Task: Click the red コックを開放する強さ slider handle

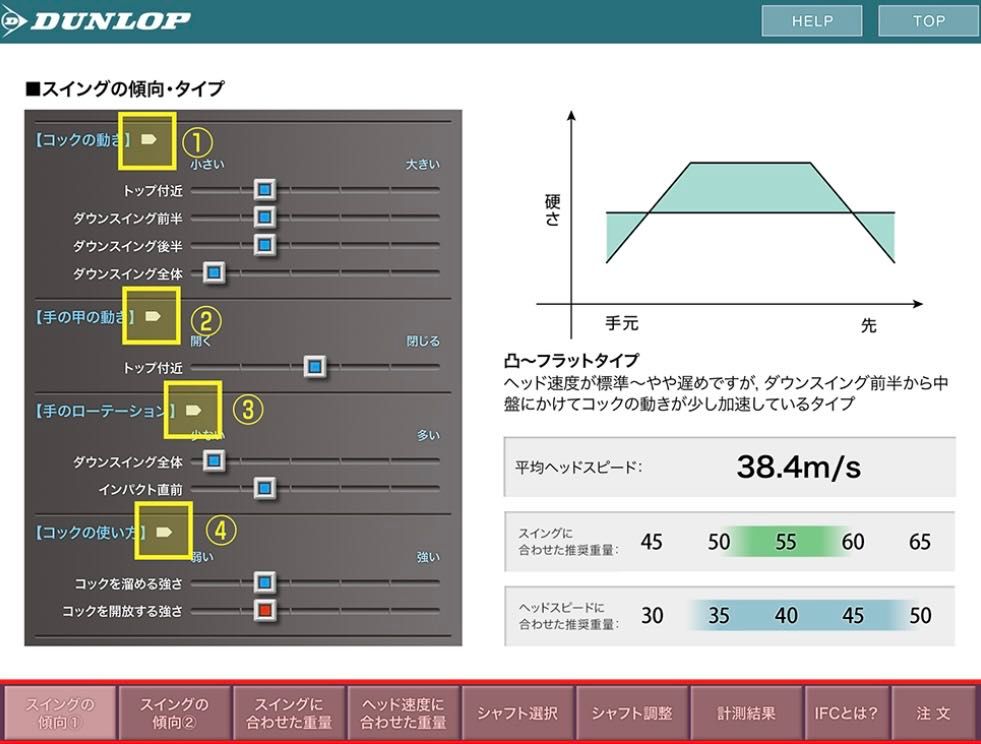Action: (264, 610)
